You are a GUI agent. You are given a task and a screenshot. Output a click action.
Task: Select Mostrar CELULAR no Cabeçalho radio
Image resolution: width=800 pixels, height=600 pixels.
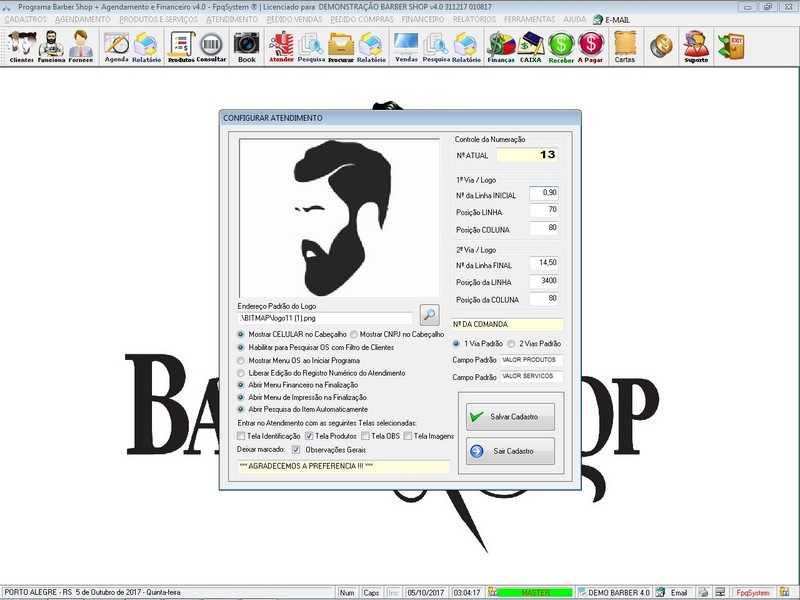pyautogui.click(x=241, y=335)
